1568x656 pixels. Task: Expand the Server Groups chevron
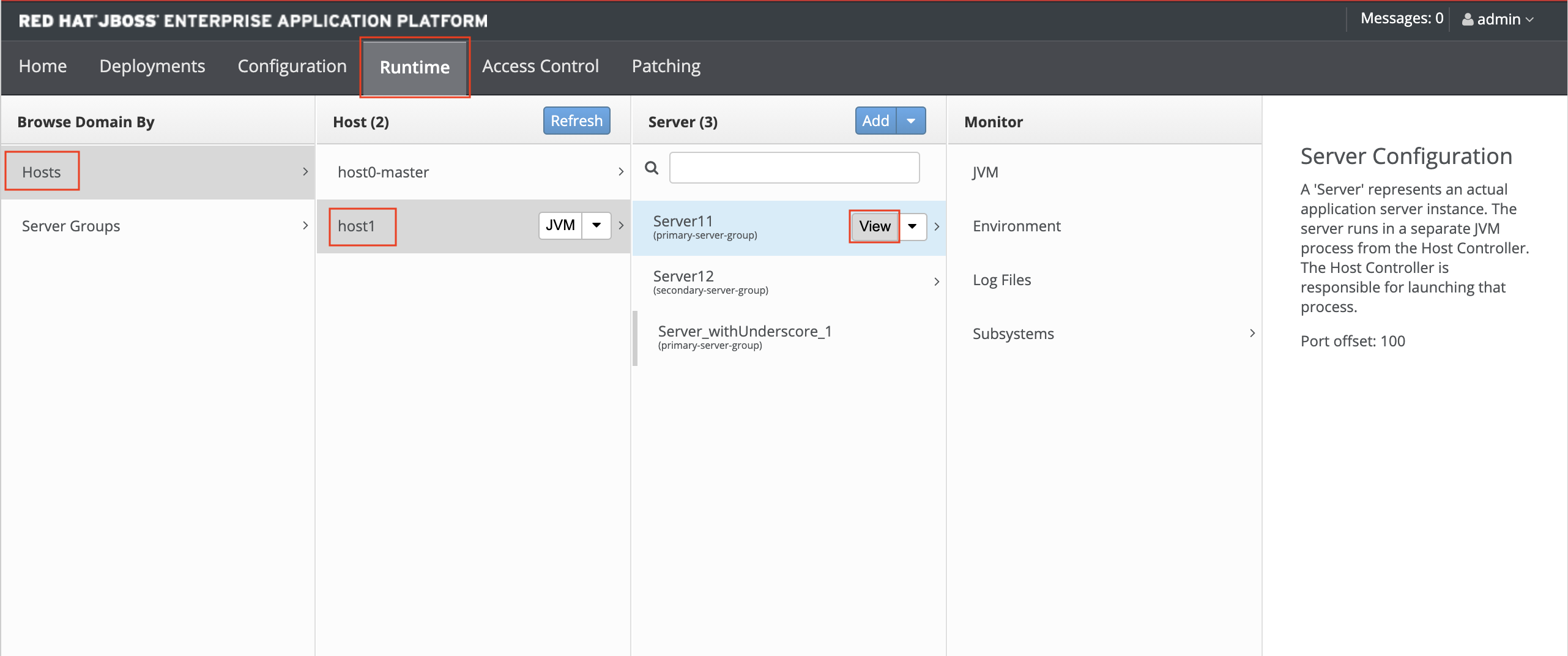(x=305, y=226)
